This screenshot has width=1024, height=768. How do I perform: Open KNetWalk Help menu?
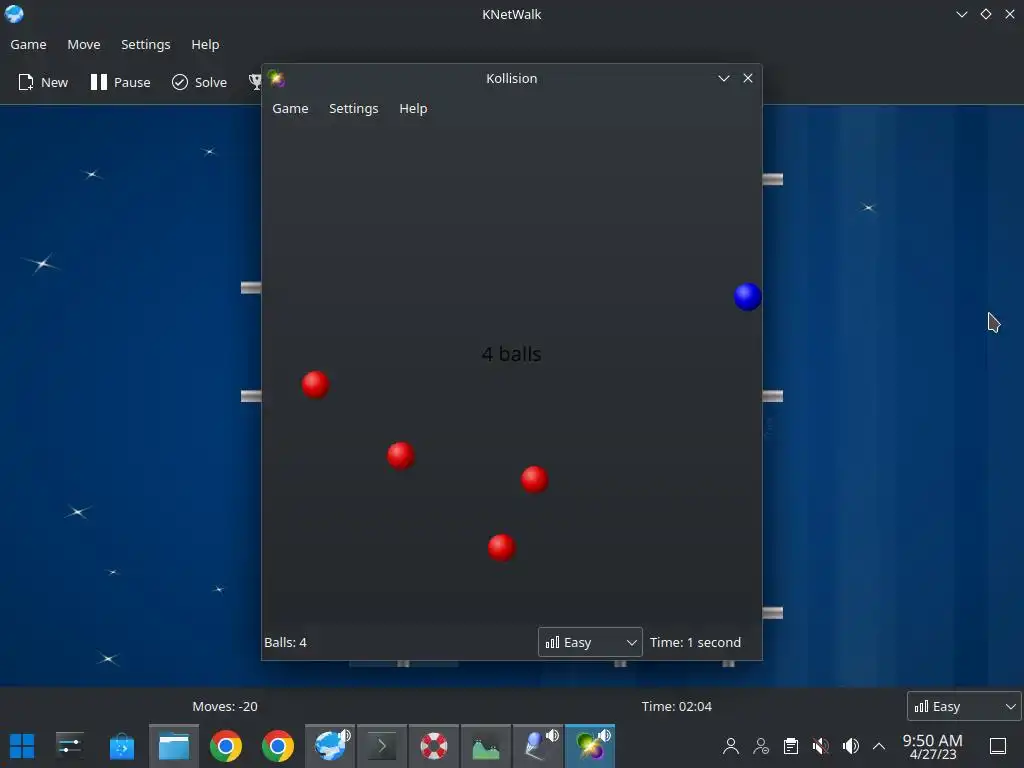pos(205,44)
